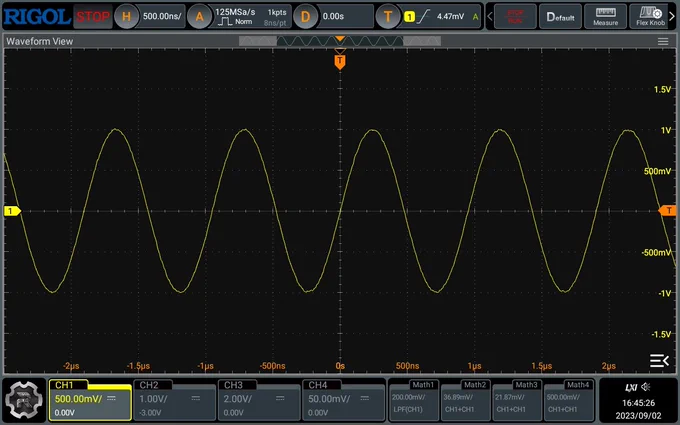Click the STOP/RUN button
Viewport: 680px width, 425px height.
pyautogui.click(x=515, y=16)
